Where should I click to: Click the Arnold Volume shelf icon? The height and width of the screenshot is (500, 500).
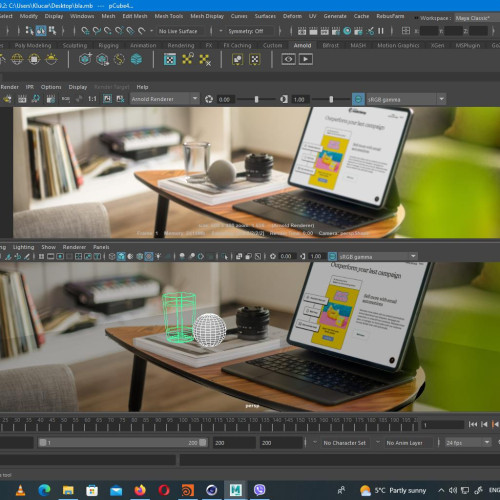(136, 59)
